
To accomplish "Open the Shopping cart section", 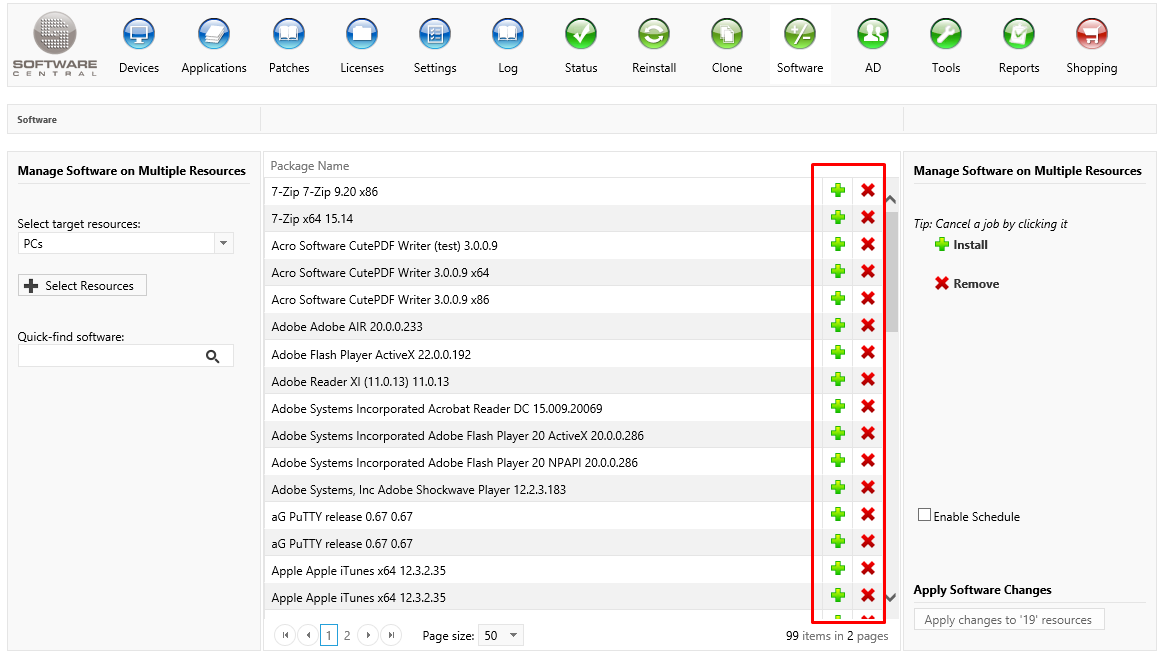I will 1091,35.
